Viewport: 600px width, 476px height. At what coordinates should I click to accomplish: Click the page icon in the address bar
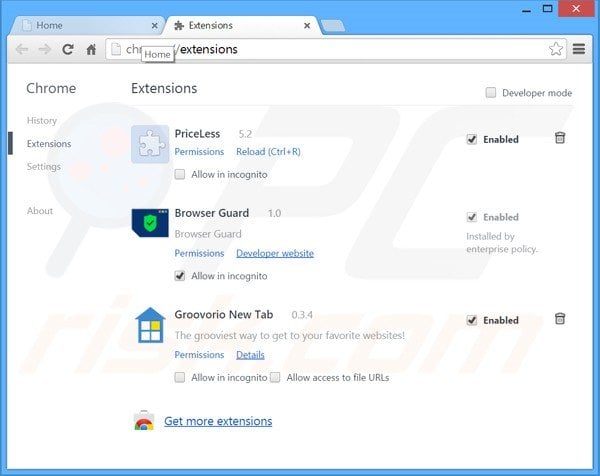116,49
